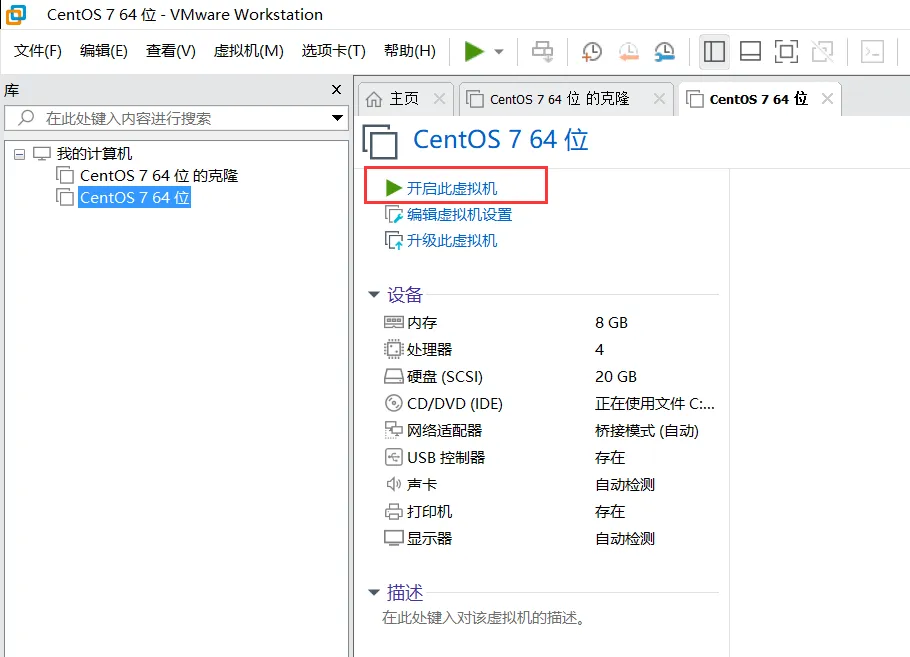Image resolution: width=910 pixels, height=657 pixels.
Task: Click the 打印机 device row
Action: 550,511
